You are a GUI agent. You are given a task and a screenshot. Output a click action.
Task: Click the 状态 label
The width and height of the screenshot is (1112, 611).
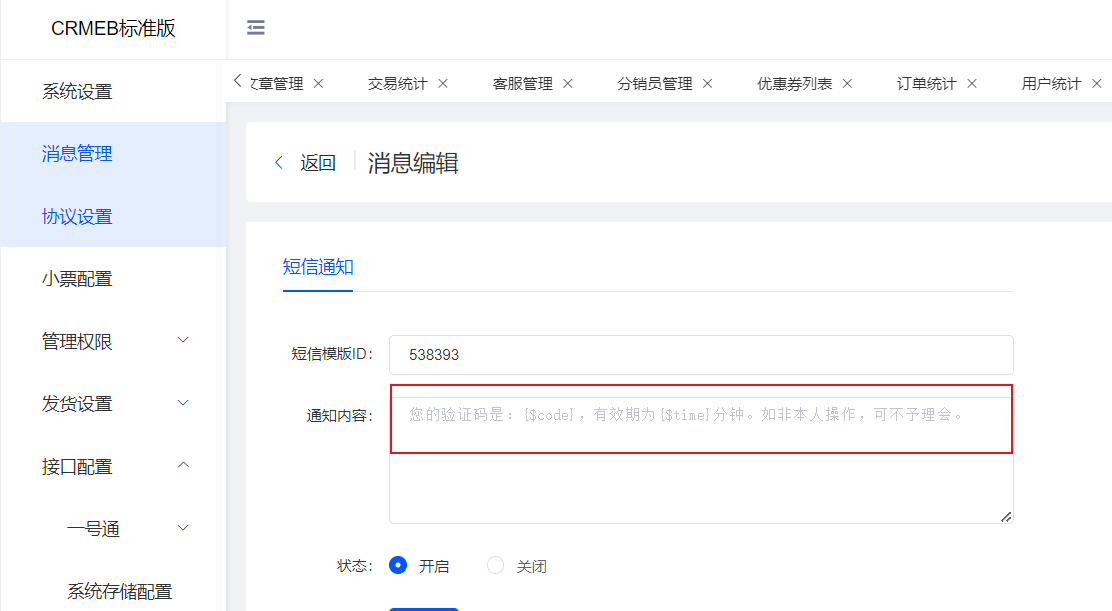coord(355,566)
